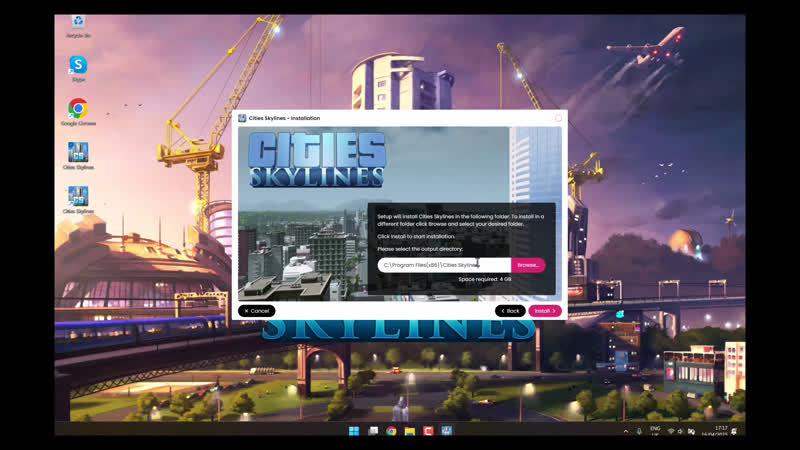Close the Cities Skylines installation window
Viewport: 800px width, 450px height.
click(558, 118)
